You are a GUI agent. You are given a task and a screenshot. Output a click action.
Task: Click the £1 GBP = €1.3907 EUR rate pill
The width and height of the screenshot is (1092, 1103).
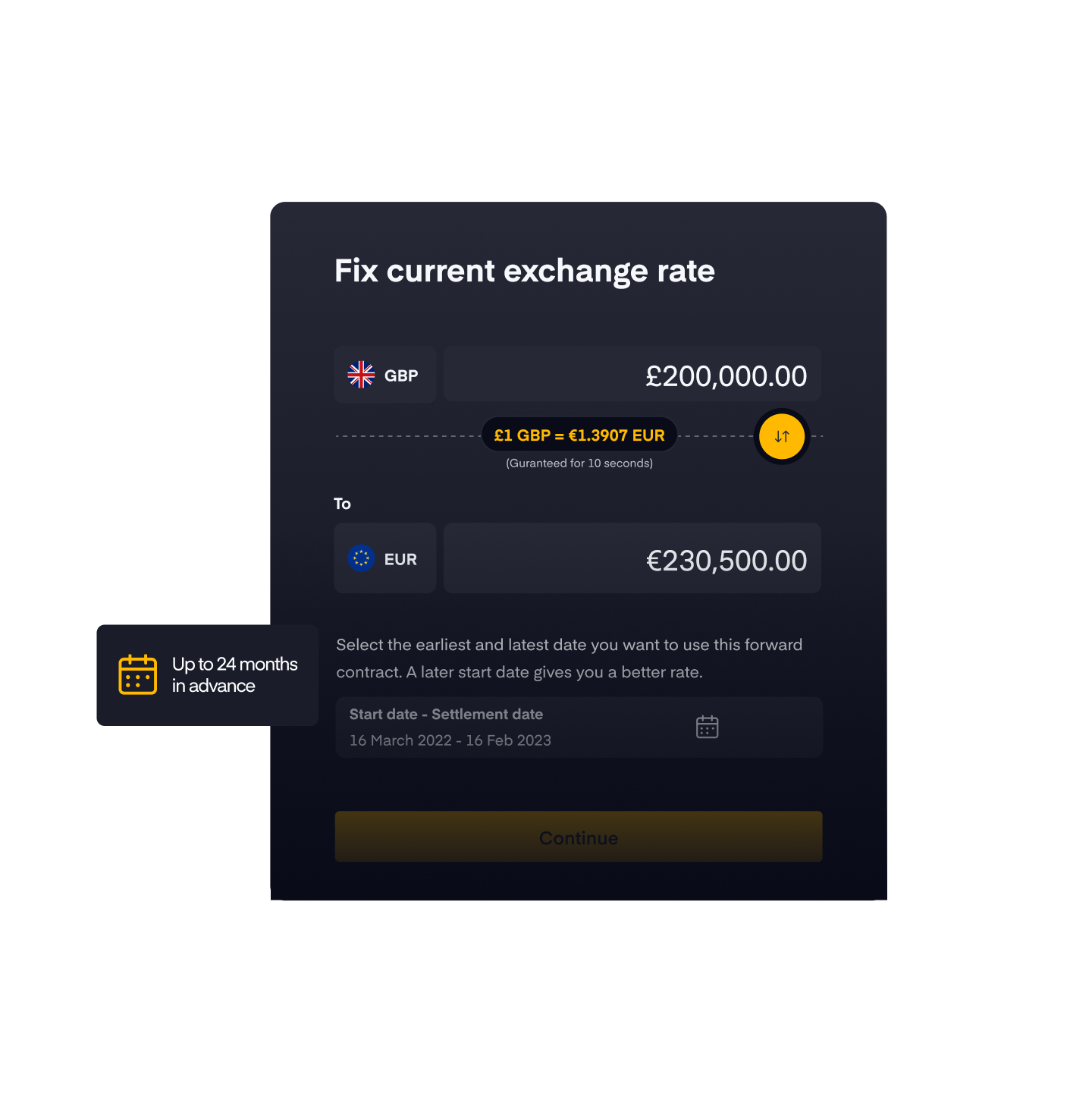pyautogui.click(x=579, y=435)
